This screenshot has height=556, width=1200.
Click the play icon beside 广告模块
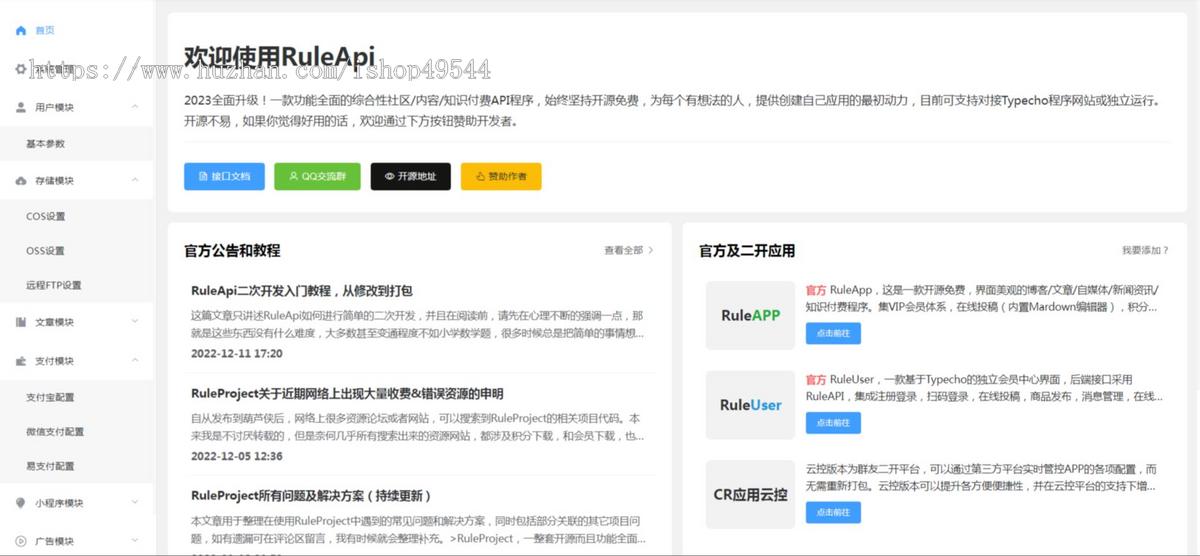tap(21, 541)
